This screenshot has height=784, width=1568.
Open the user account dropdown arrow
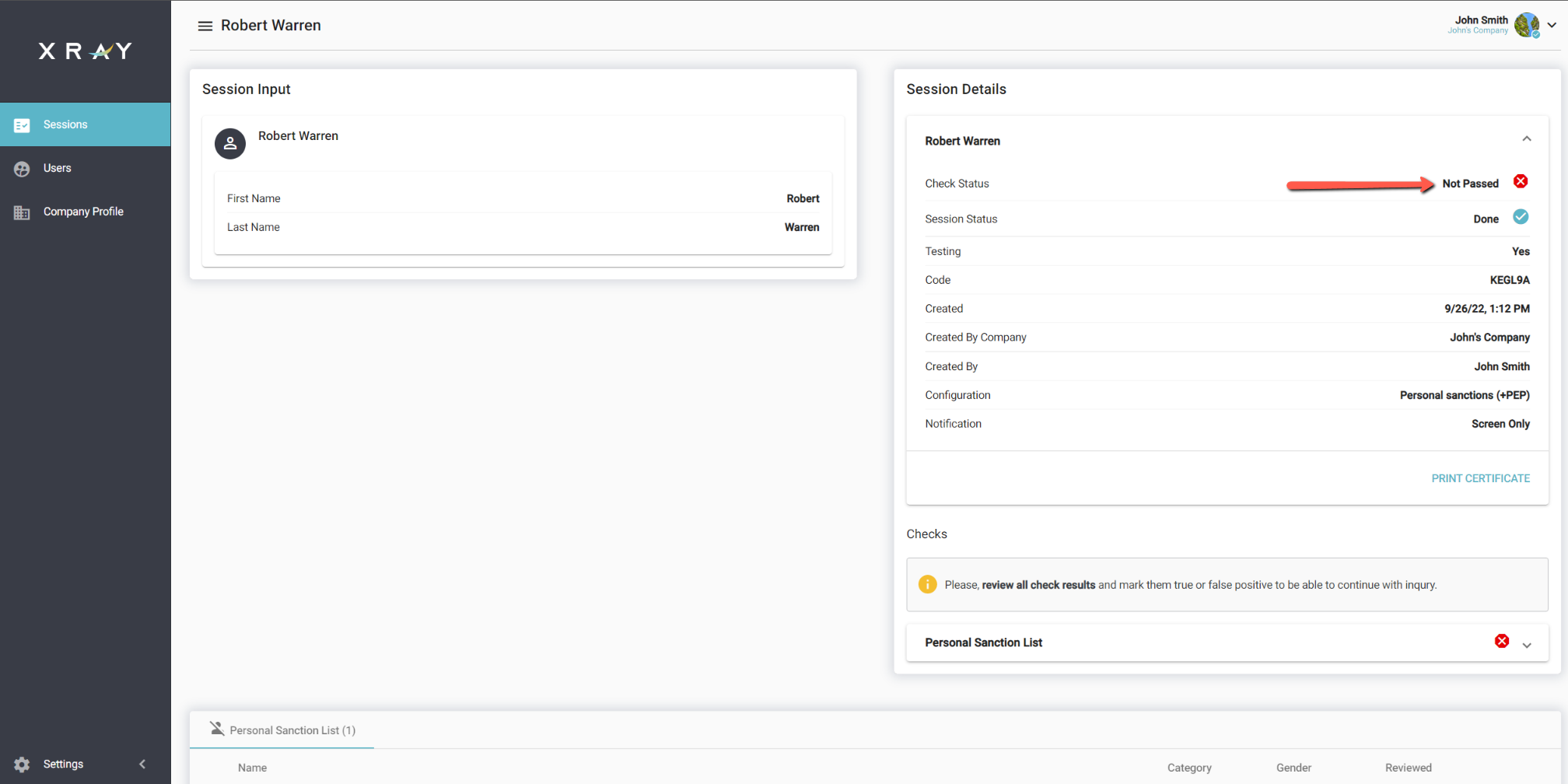(1552, 25)
